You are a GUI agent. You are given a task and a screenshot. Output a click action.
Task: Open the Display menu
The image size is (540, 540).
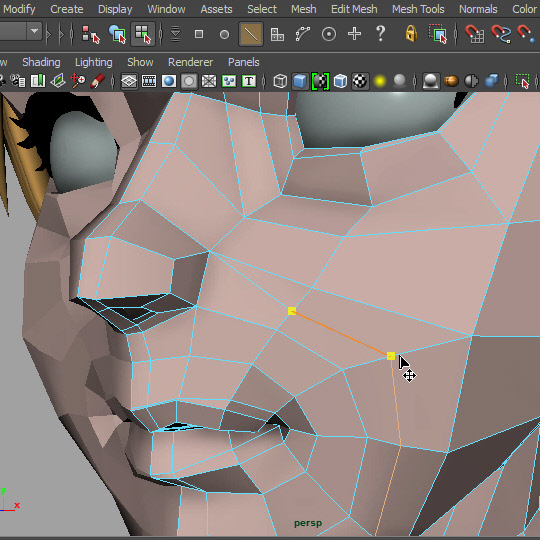[115, 9]
